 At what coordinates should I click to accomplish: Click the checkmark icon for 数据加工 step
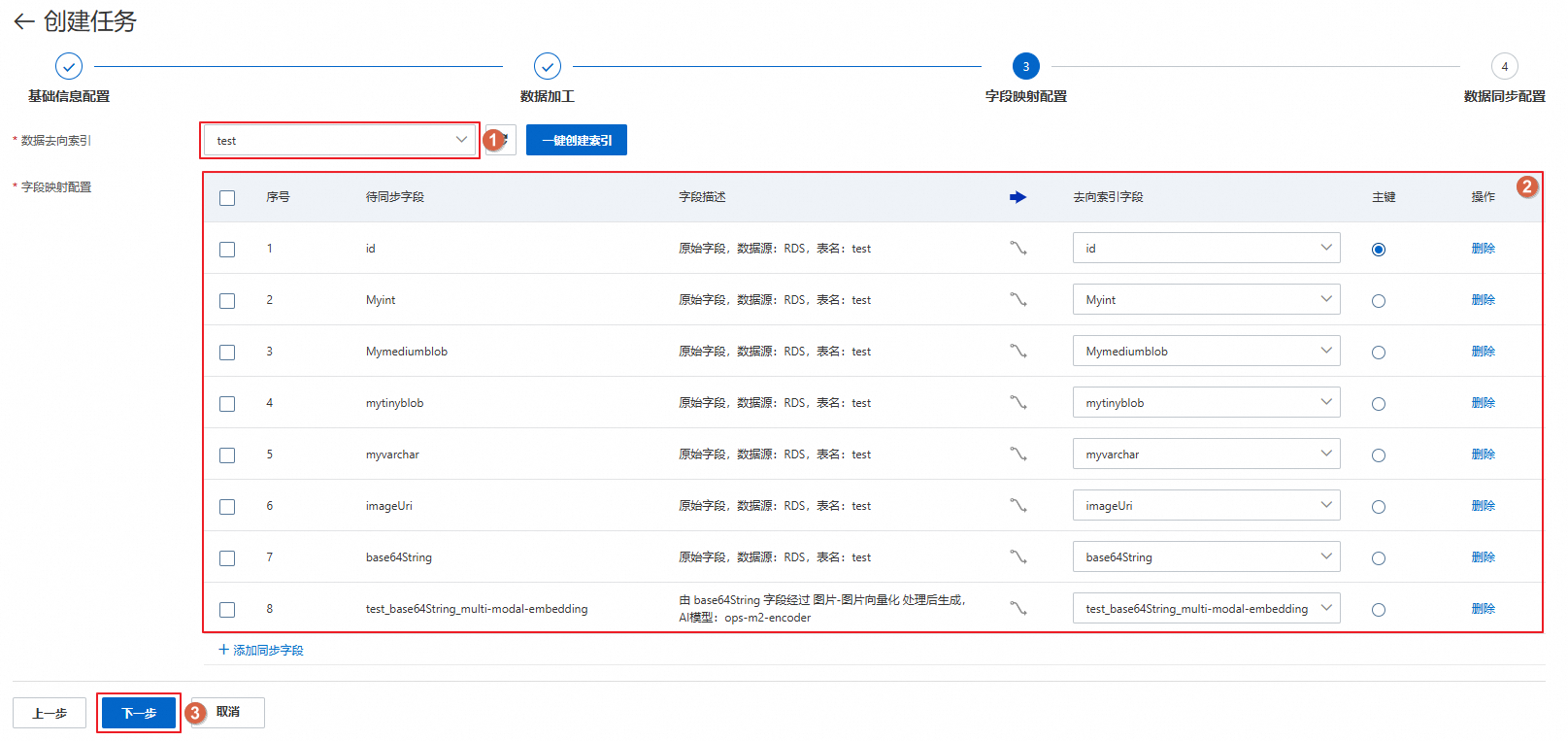[x=548, y=66]
